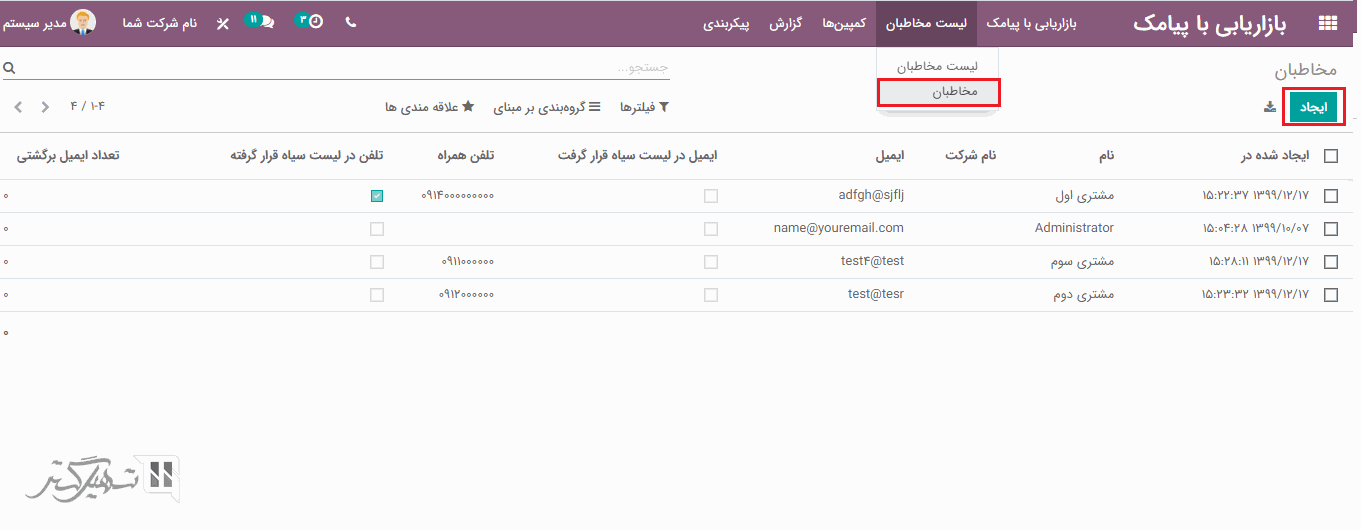Open the پیکربندی menu

tap(727, 22)
